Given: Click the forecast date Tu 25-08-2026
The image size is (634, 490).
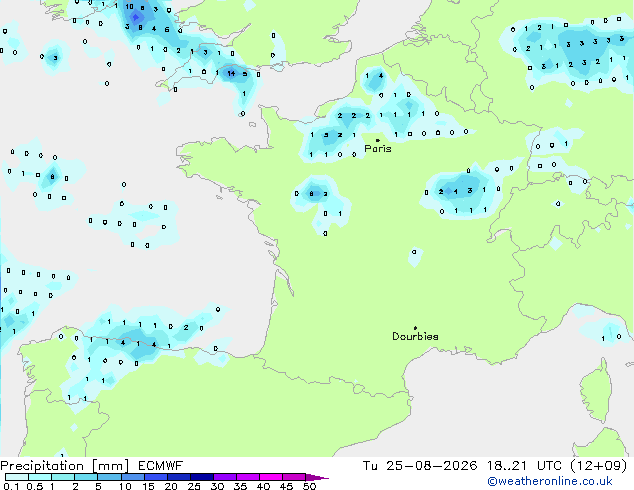Looking at the screenshot, I should [x=420, y=466].
